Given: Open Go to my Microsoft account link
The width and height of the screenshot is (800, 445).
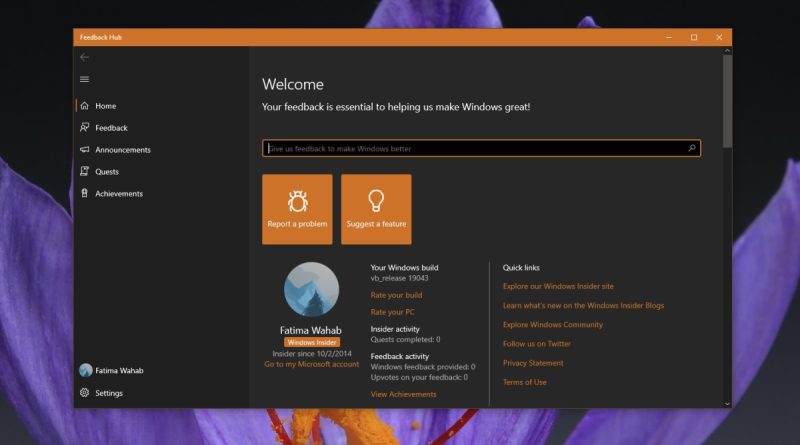Looking at the screenshot, I should click(311, 364).
